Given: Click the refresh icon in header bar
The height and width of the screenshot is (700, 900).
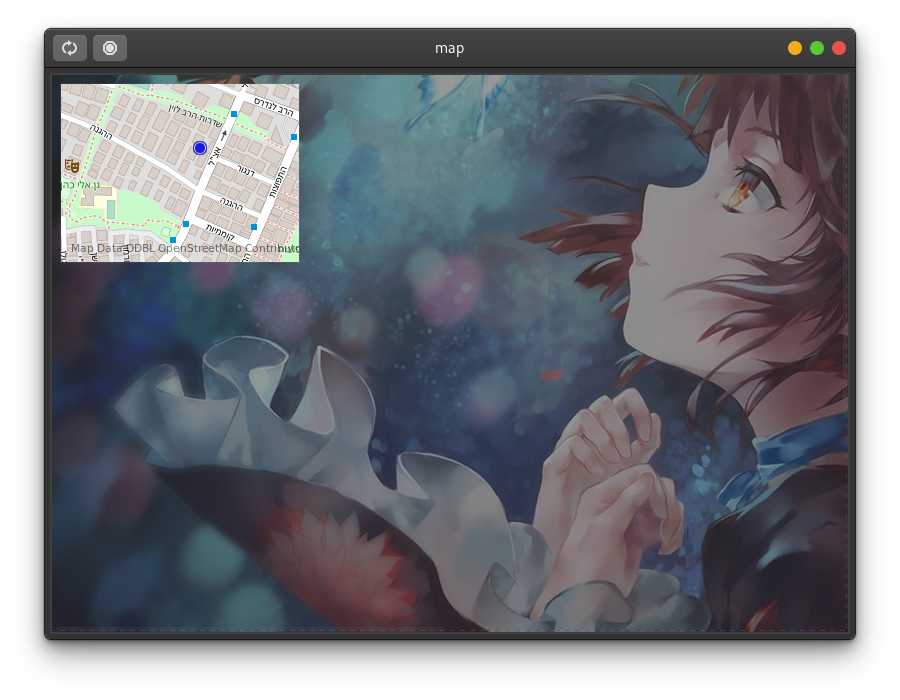Looking at the screenshot, I should 69,48.
